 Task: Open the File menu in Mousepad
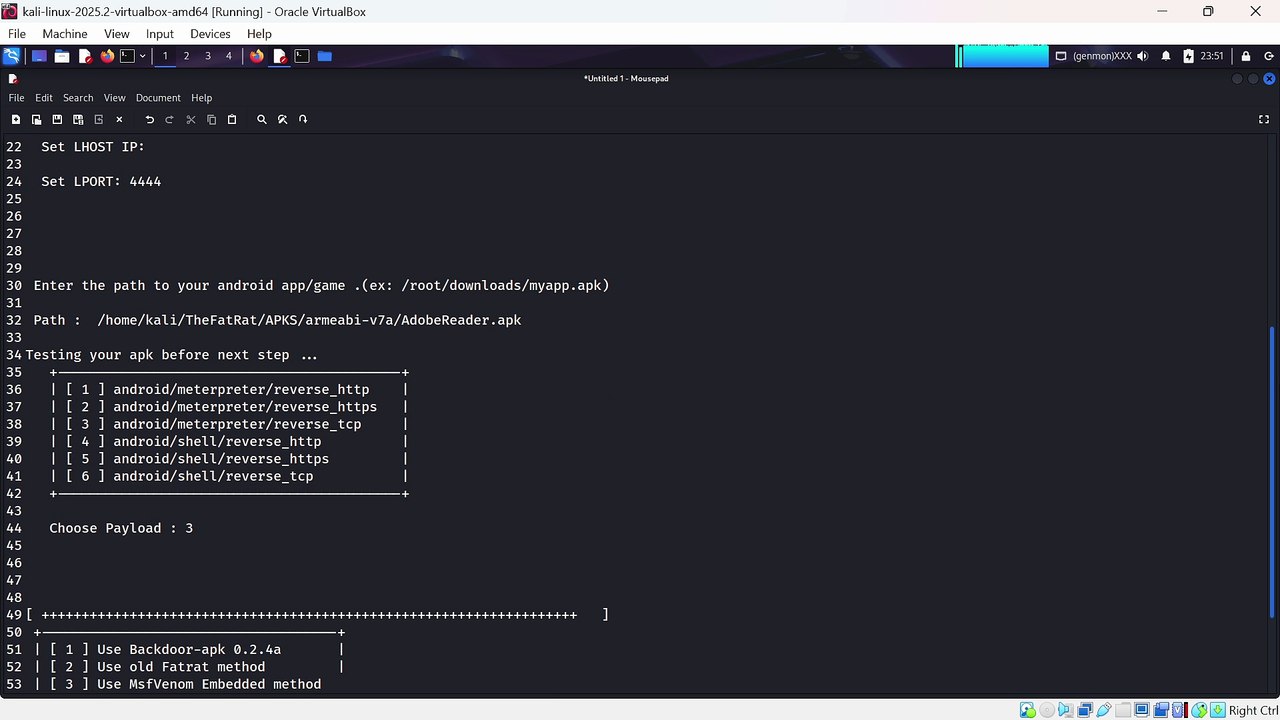click(x=16, y=98)
